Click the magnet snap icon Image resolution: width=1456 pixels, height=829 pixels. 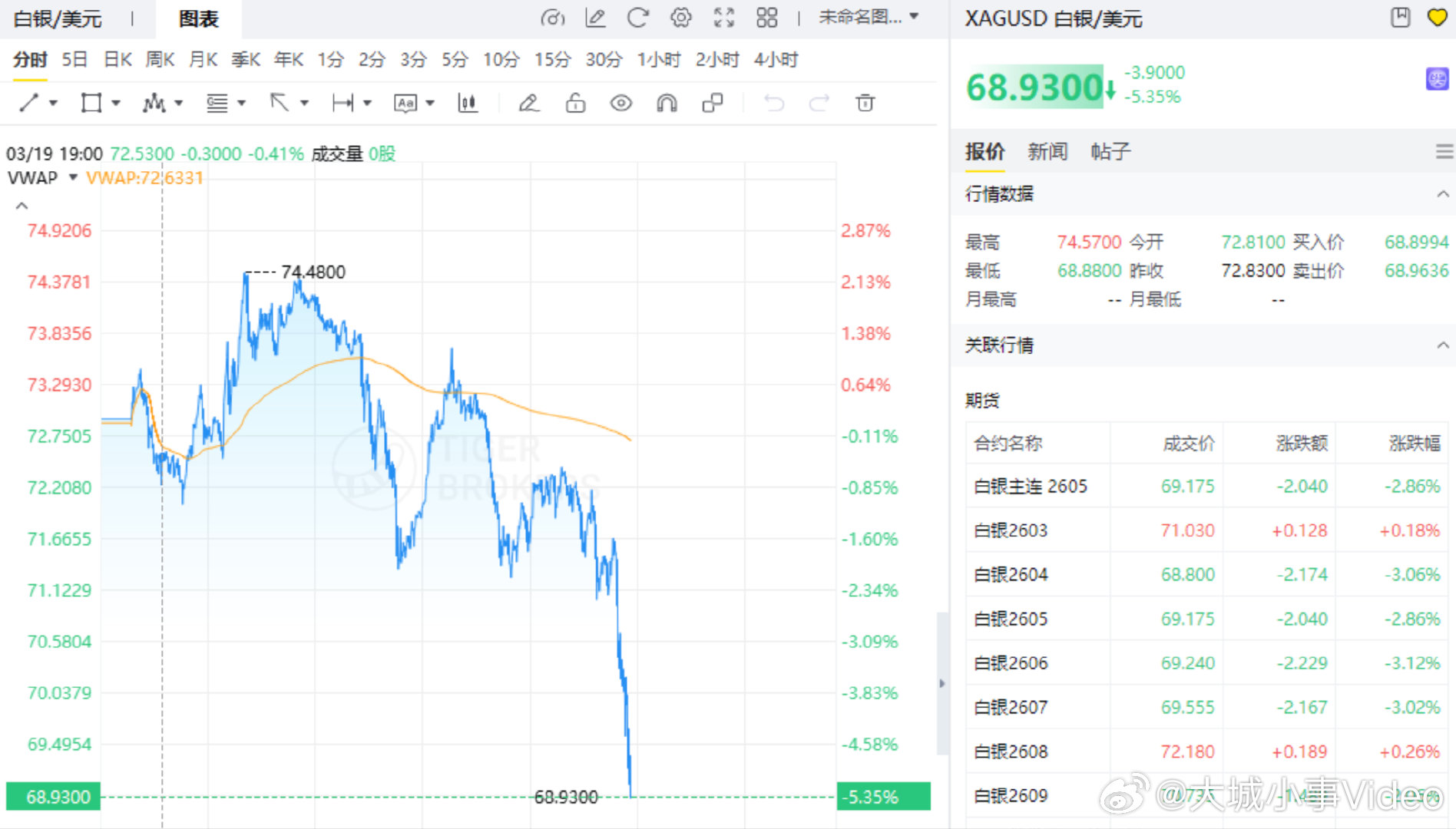click(x=666, y=102)
